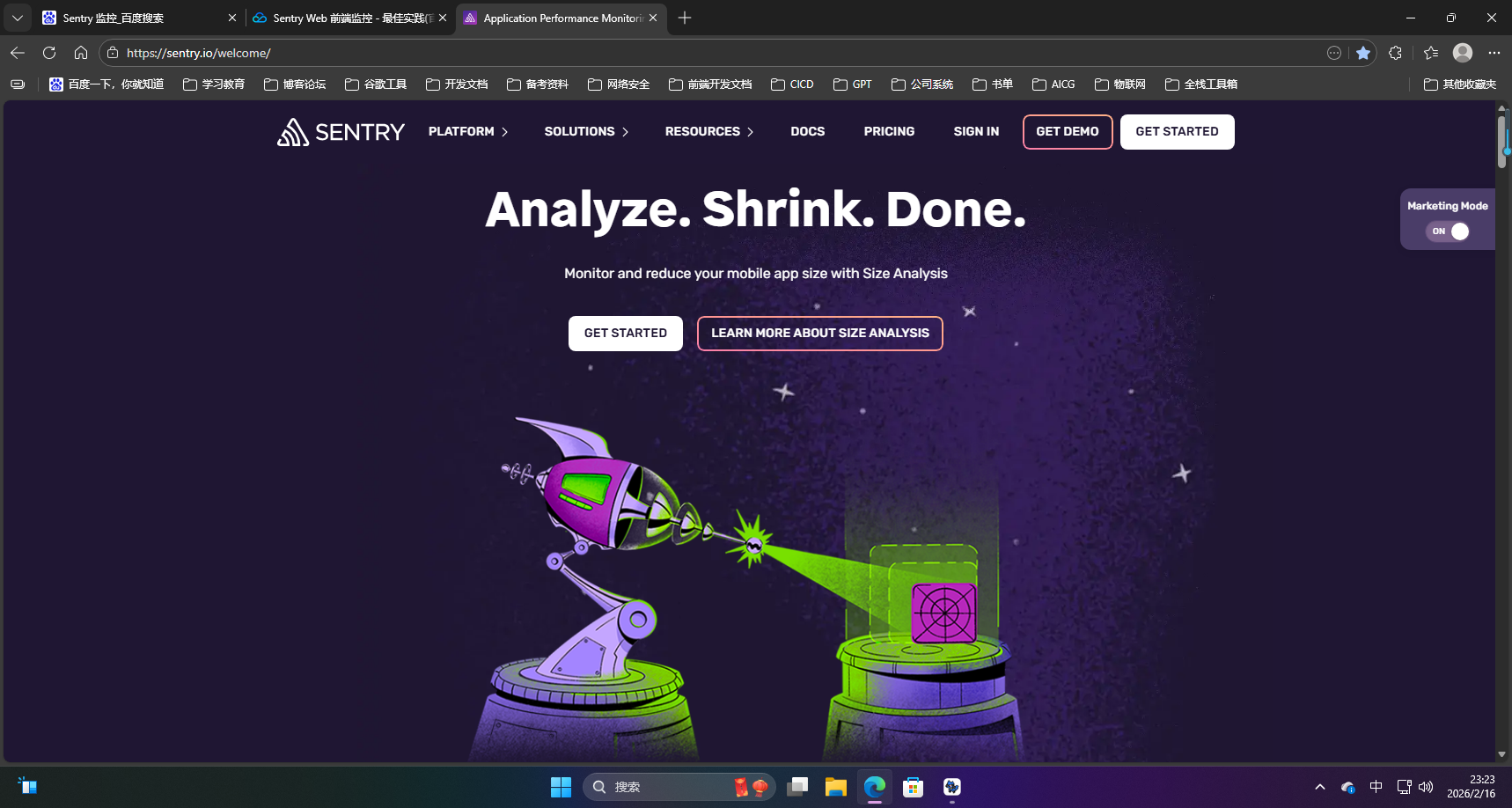Open 学习教育 bookmark folder
Image resolution: width=1512 pixels, height=808 pixels.
214,84
